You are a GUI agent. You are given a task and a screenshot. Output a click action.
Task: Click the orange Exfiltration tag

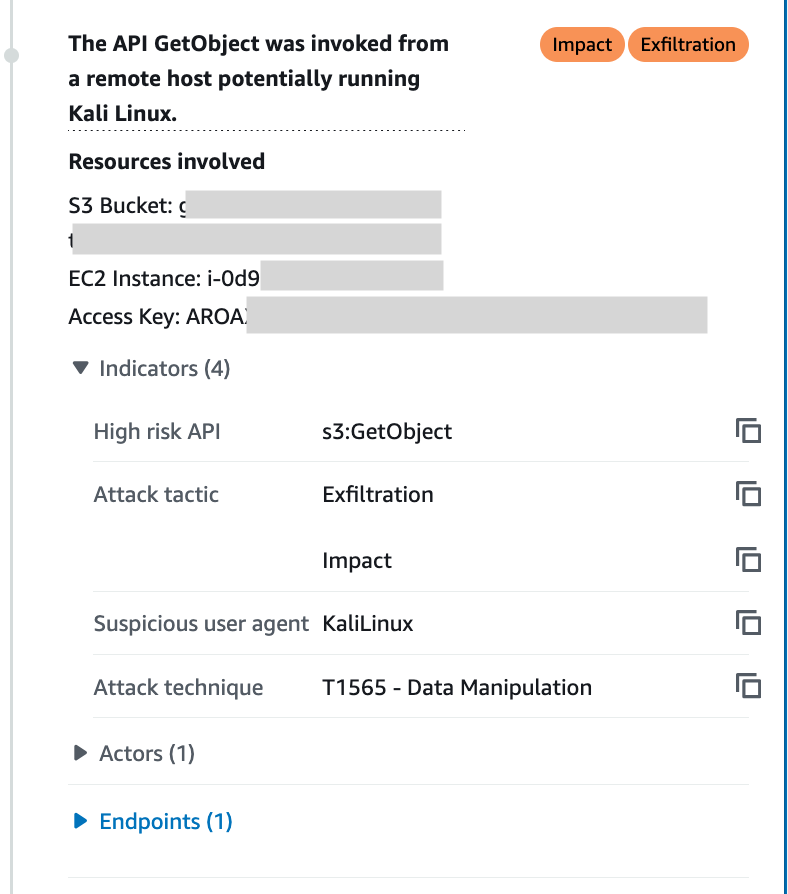tap(688, 44)
